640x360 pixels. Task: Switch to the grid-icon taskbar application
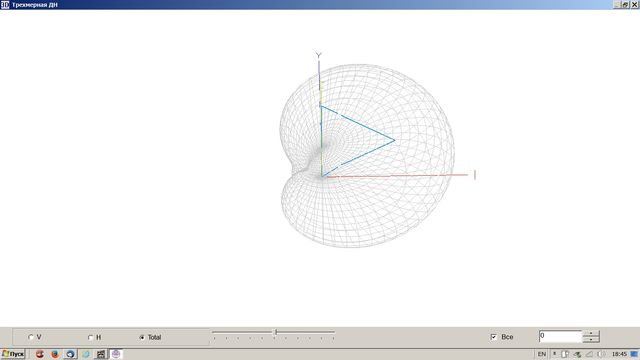point(101,354)
